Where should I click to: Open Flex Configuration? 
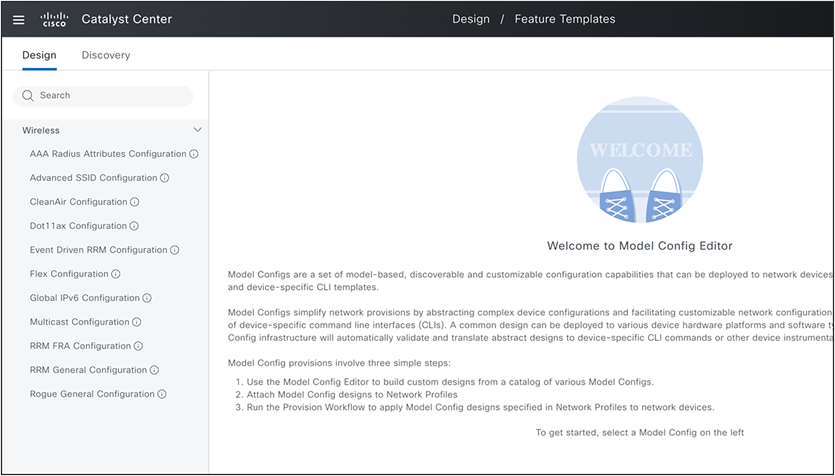pyautogui.click(x=69, y=274)
